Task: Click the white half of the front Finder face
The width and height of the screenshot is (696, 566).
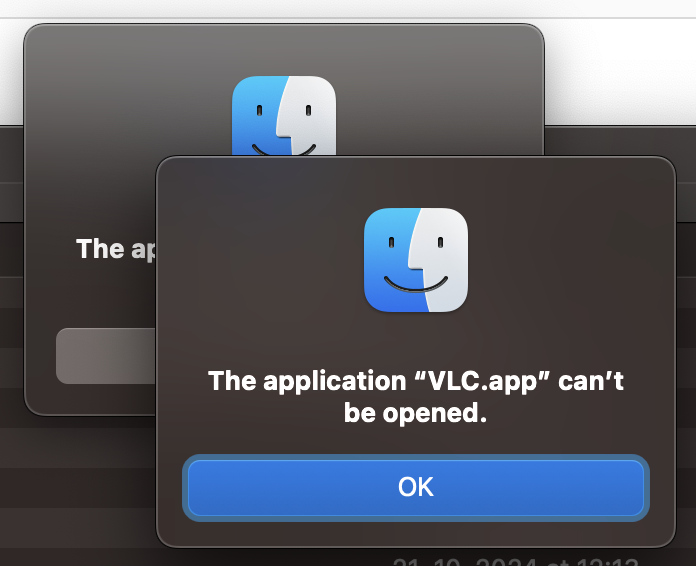Action: pos(444,260)
